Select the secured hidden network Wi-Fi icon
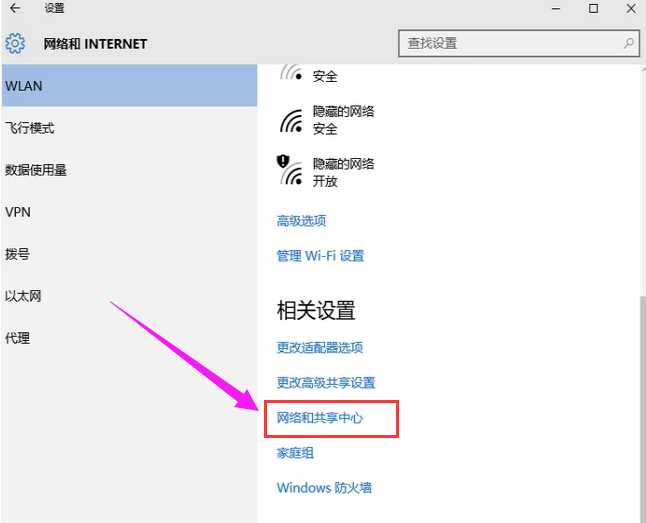The width and height of the screenshot is (646, 523). pyautogui.click(x=290, y=120)
